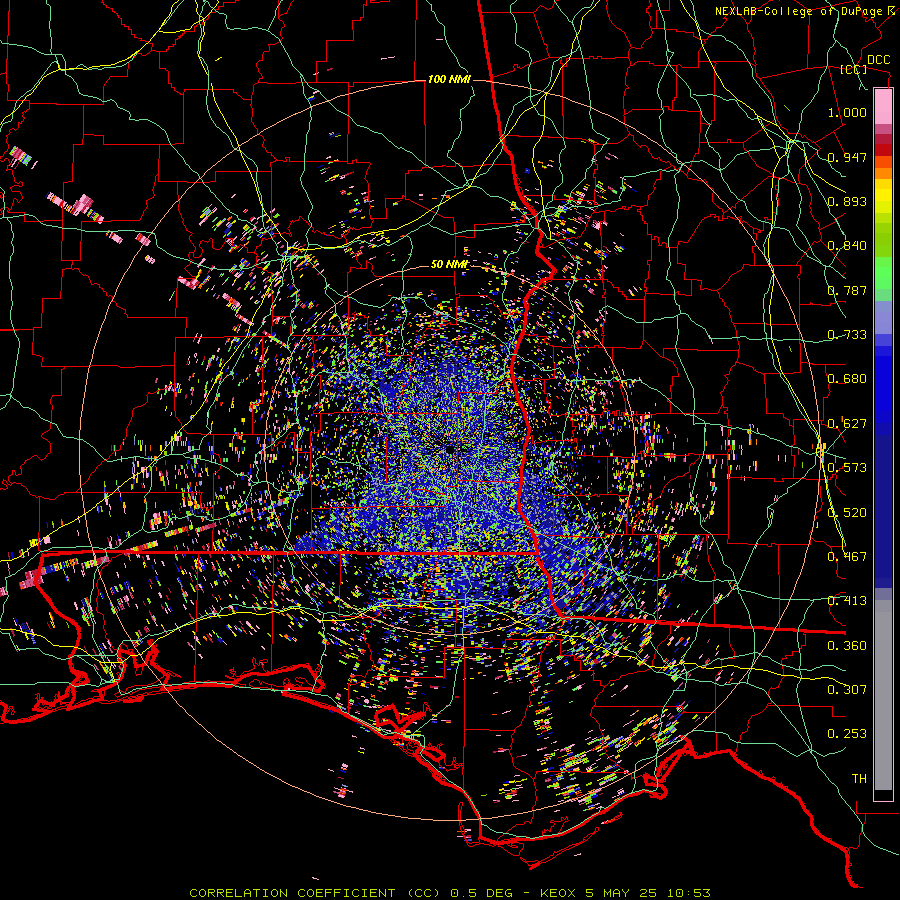Viewport: 900px width, 900px height.
Task: Click the DCC legend heading
Action: (878, 60)
